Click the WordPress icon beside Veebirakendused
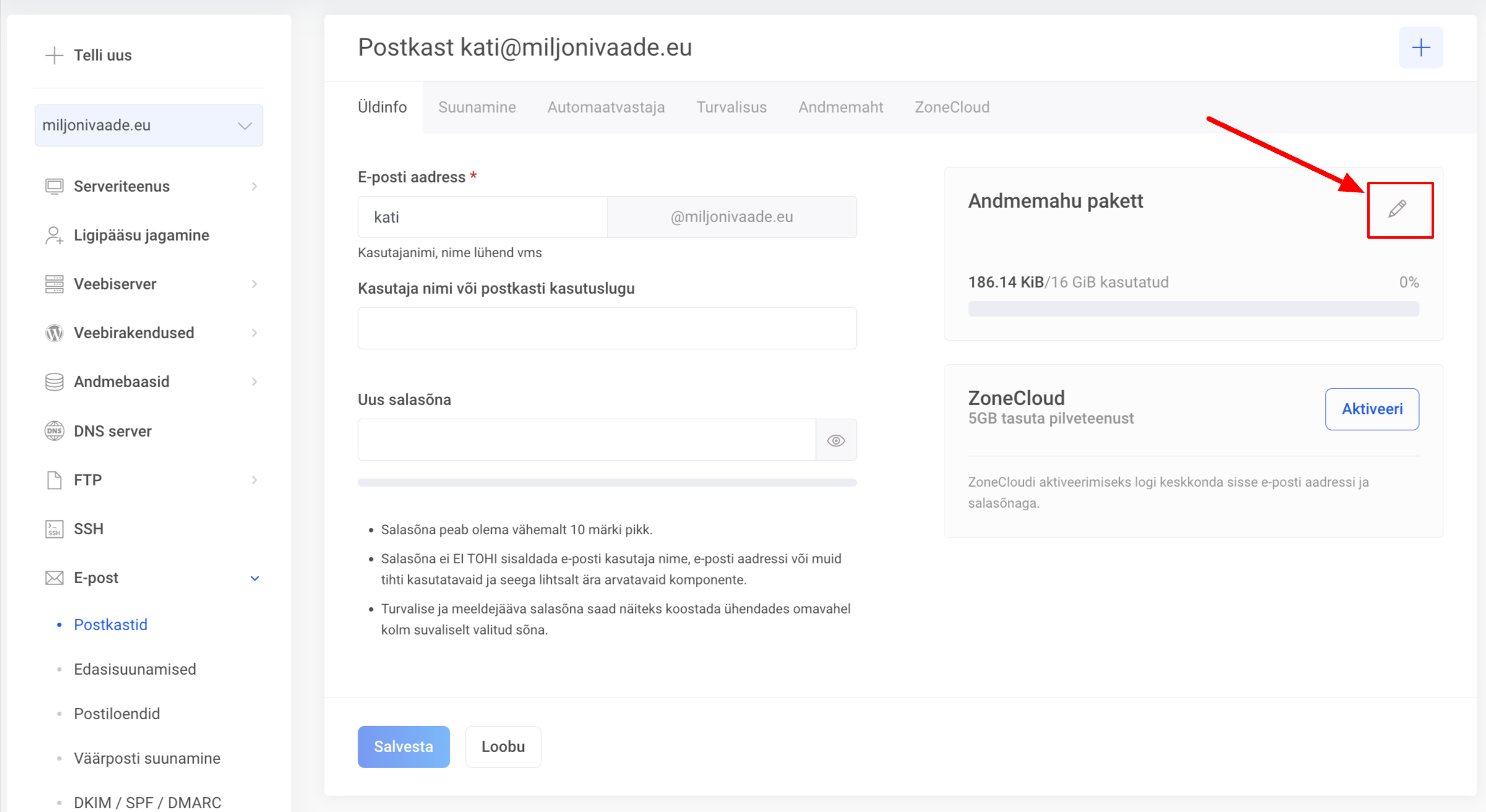The image size is (1486, 812). (54, 333)
